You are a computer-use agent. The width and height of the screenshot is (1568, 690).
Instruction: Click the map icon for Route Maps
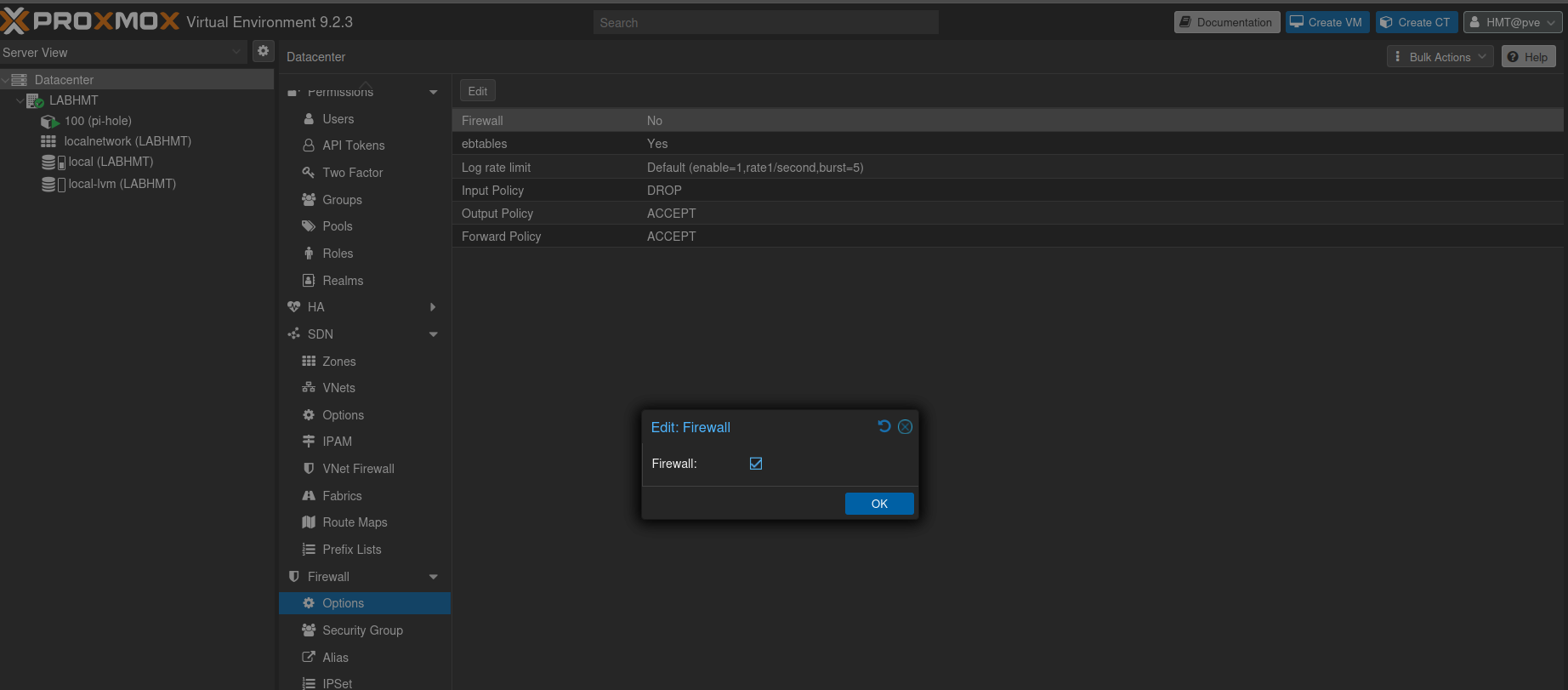click(309, 522)
